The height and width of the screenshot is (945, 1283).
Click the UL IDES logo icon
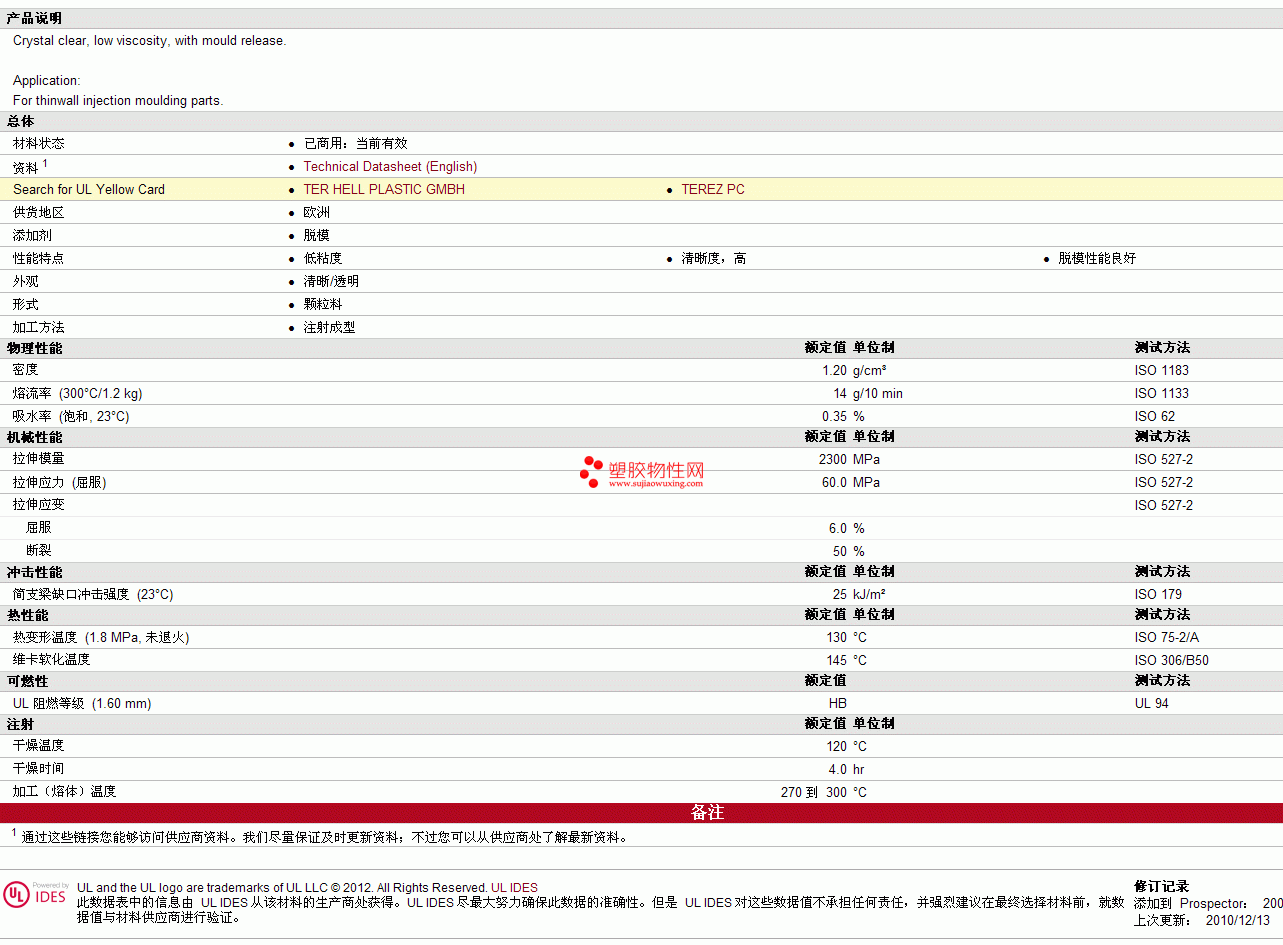[x=36, y=893]
